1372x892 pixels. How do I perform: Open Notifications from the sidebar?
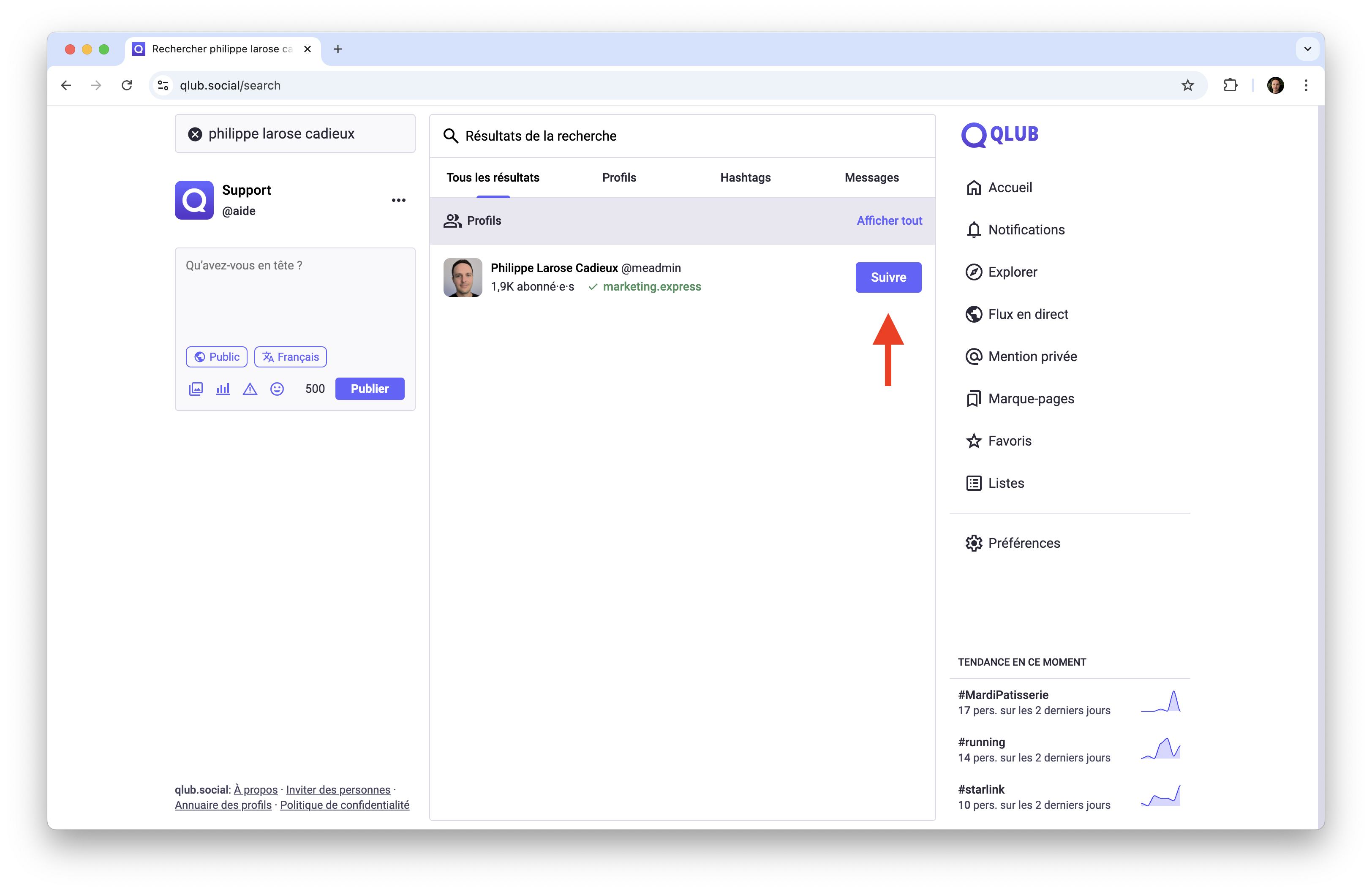[1015, 230]
